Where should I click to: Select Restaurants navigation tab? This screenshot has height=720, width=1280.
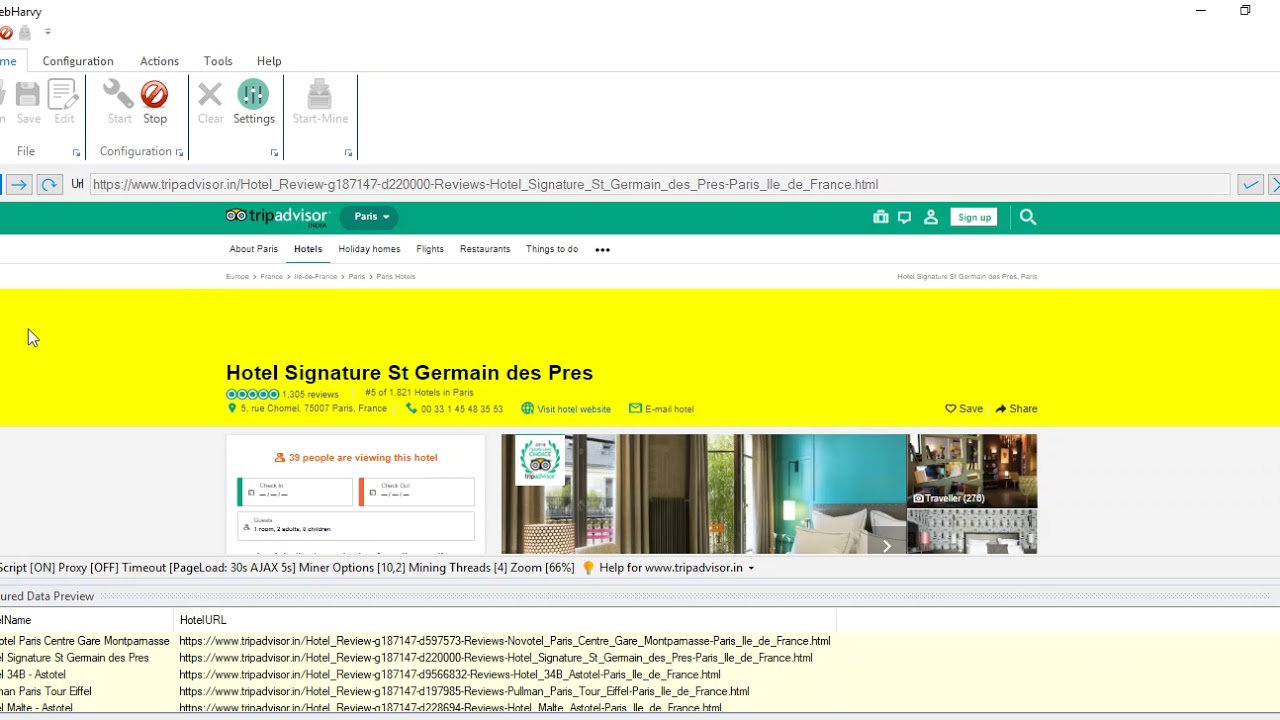[x=485, y=249]
